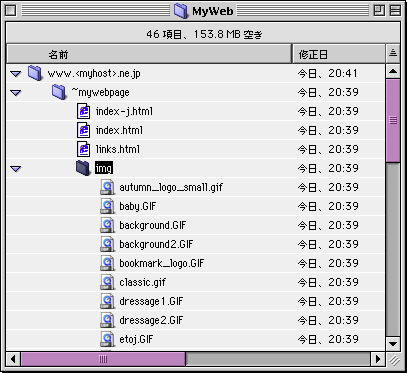Click the window zoom box
The height and width of the screenshot is (373, 407).
pyautogui.click(x=379, y=11)
